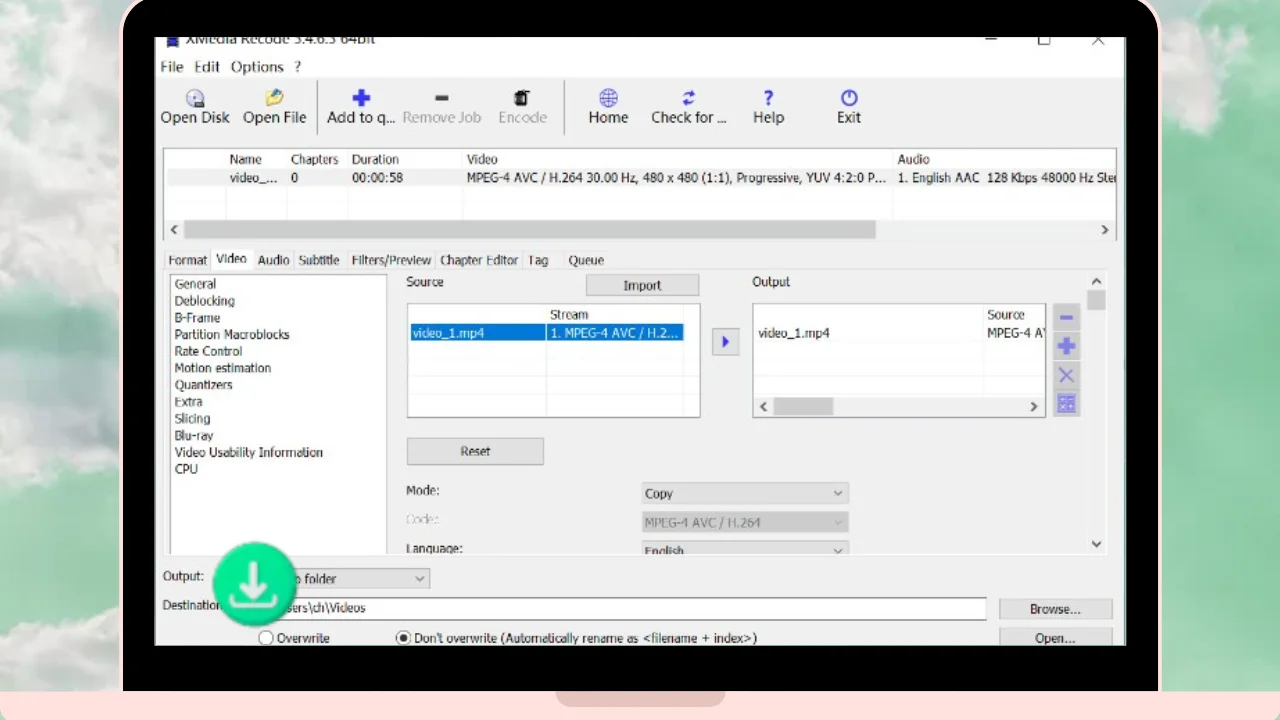Click file list right scroll arrow

tap(1105, 230)
